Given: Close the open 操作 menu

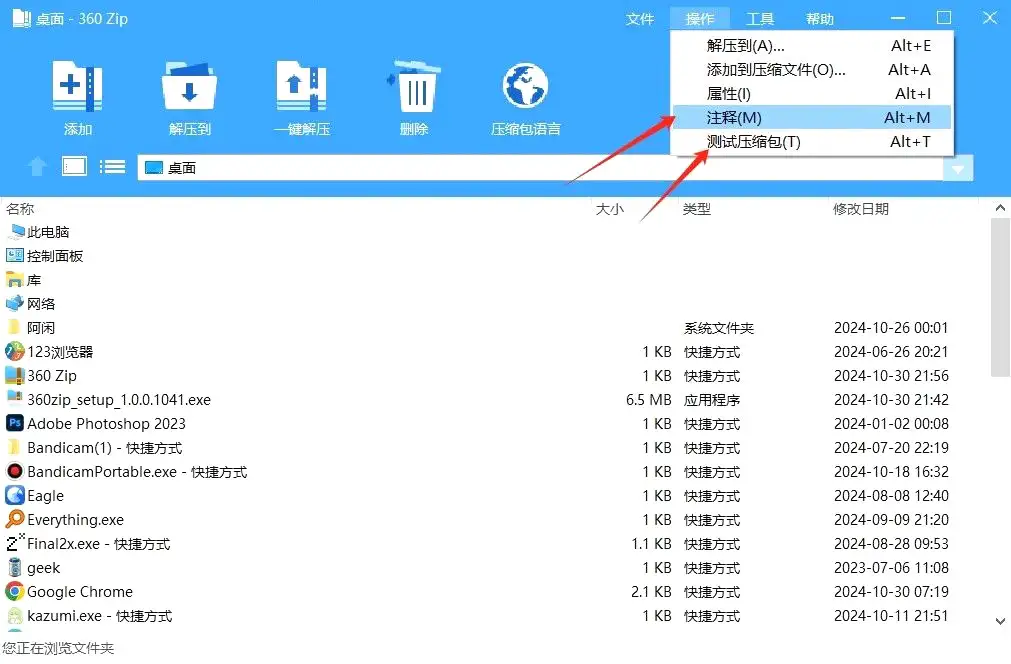Looking at the screenshot, I should (x=700, y=19).
